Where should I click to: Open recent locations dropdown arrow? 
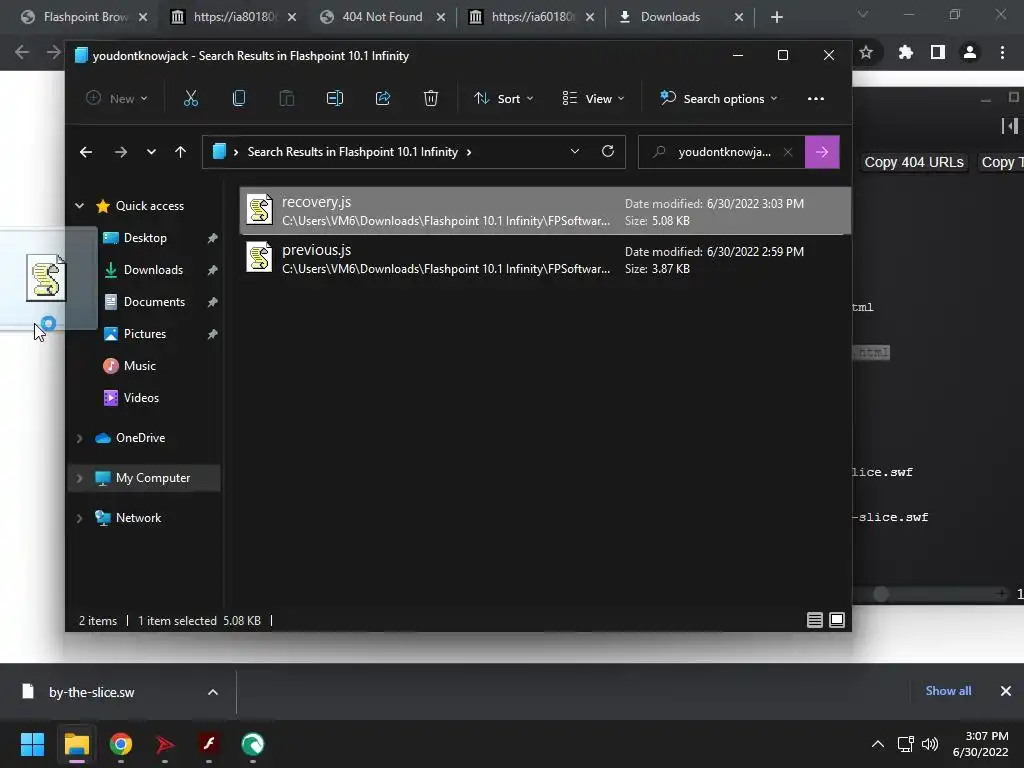pos(151,152)
